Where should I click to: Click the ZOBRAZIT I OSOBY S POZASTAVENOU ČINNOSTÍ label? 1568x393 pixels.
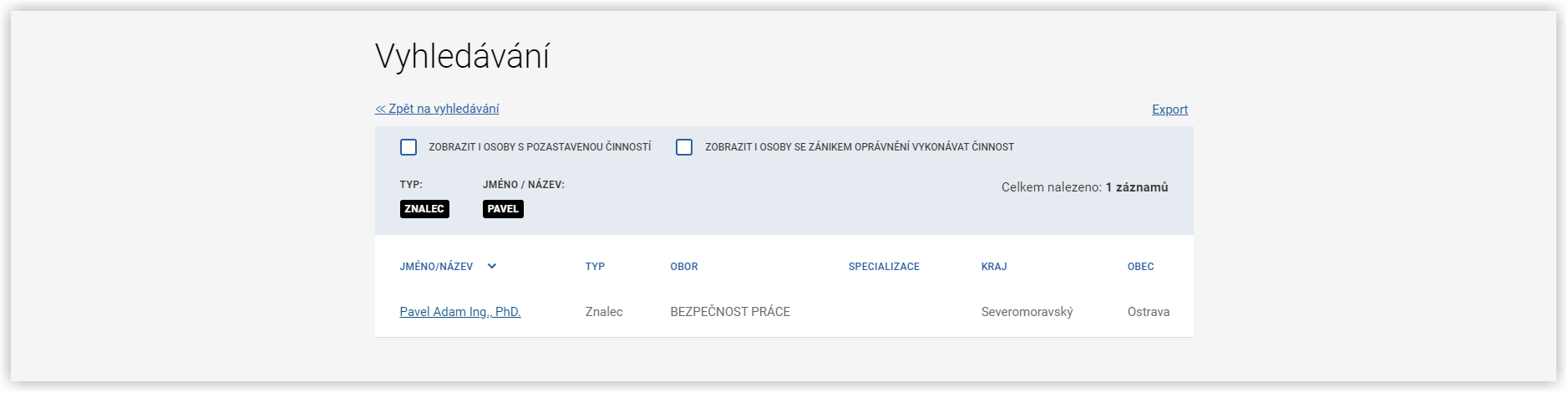pos(540,147)
